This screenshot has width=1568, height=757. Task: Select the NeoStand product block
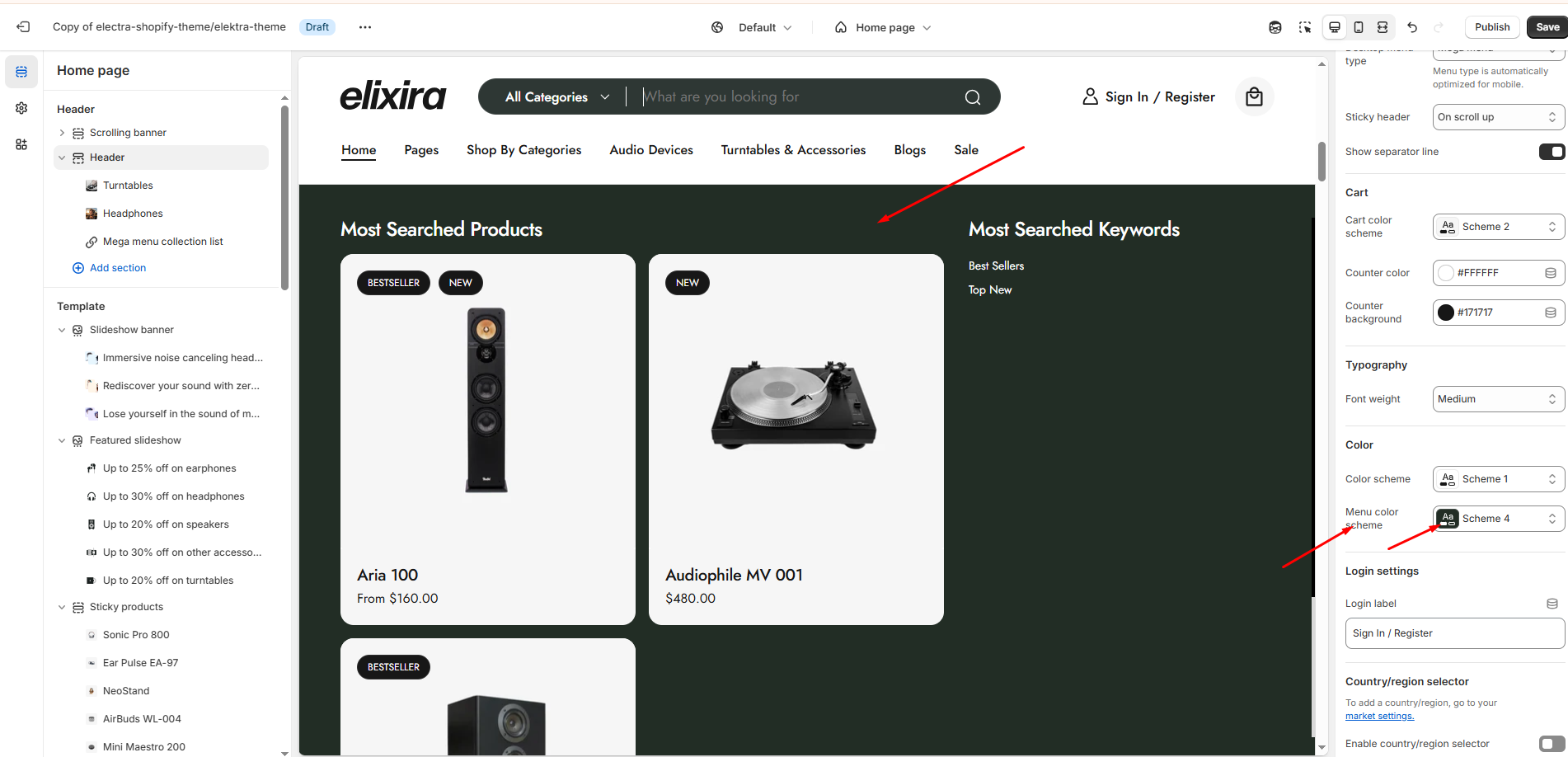pos(126,691)
